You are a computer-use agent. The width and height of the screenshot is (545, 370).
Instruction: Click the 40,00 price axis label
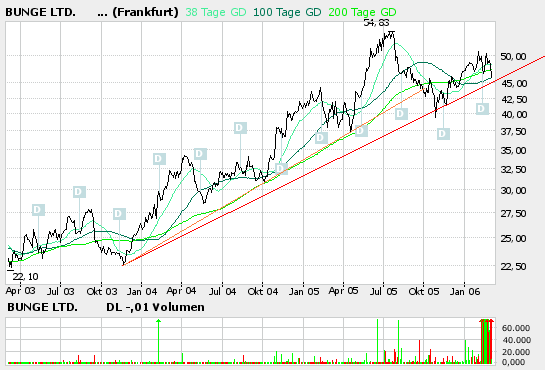coord(513,114)
